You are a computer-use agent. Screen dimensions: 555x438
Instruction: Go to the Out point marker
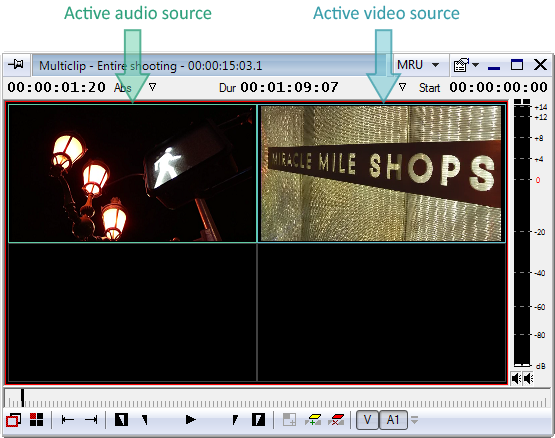[x=235, y=420]
